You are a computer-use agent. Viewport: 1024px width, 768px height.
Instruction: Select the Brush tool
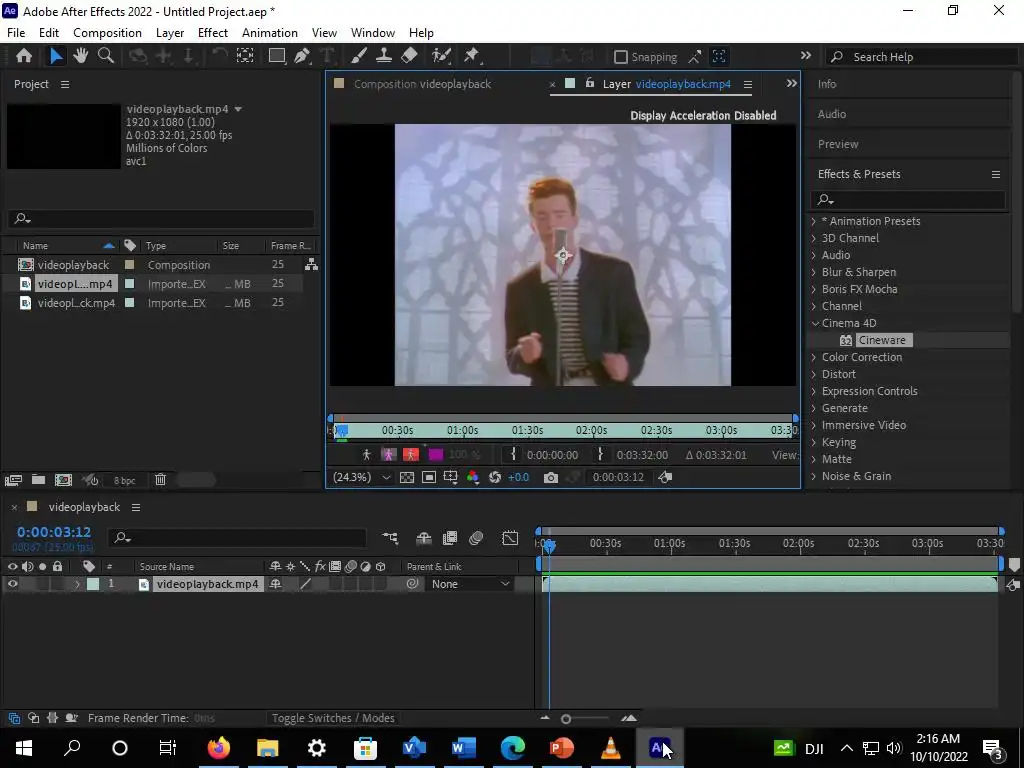[359, 56]
